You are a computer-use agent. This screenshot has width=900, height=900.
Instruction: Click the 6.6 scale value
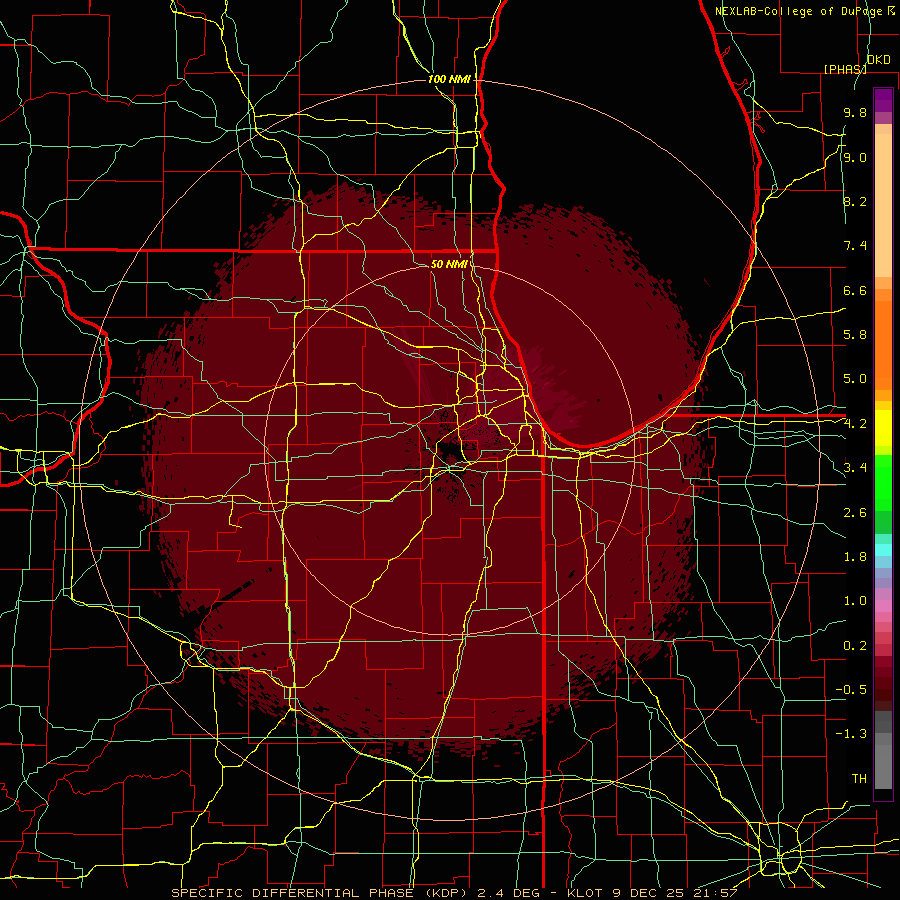pos(855,290)
